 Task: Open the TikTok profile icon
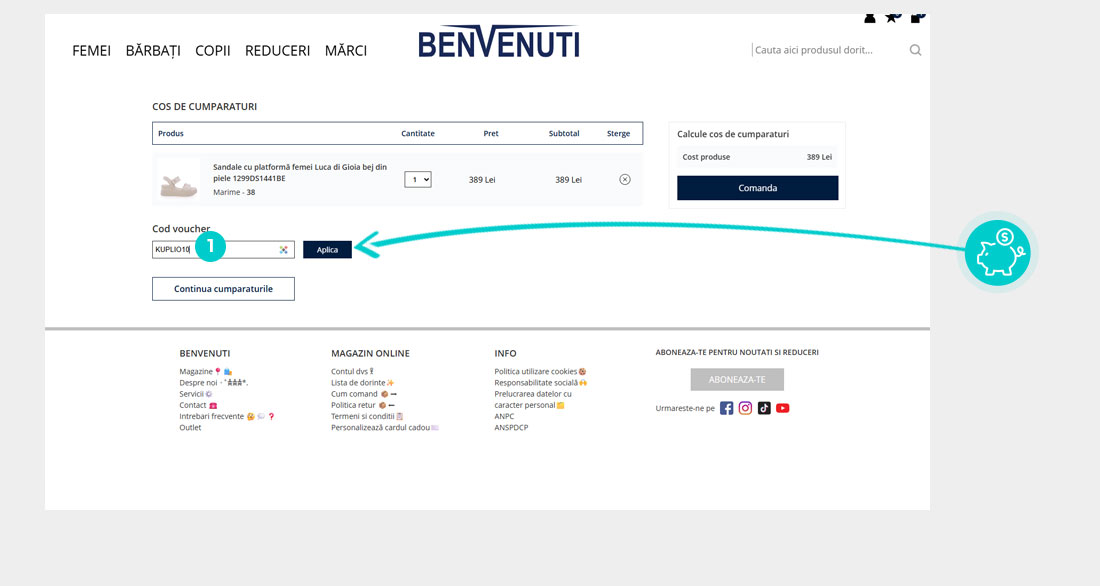coord(764,408)
